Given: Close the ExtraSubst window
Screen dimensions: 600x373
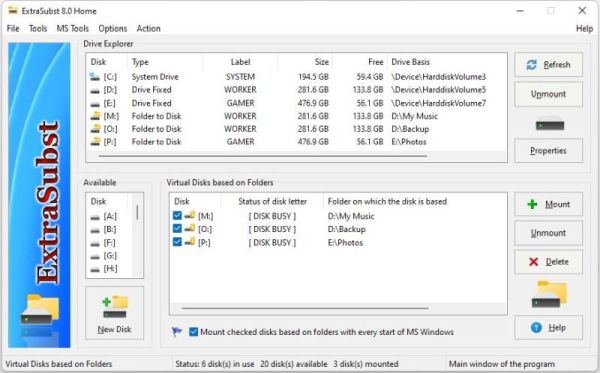Looking at the screenshot, I should pos(582,11).
